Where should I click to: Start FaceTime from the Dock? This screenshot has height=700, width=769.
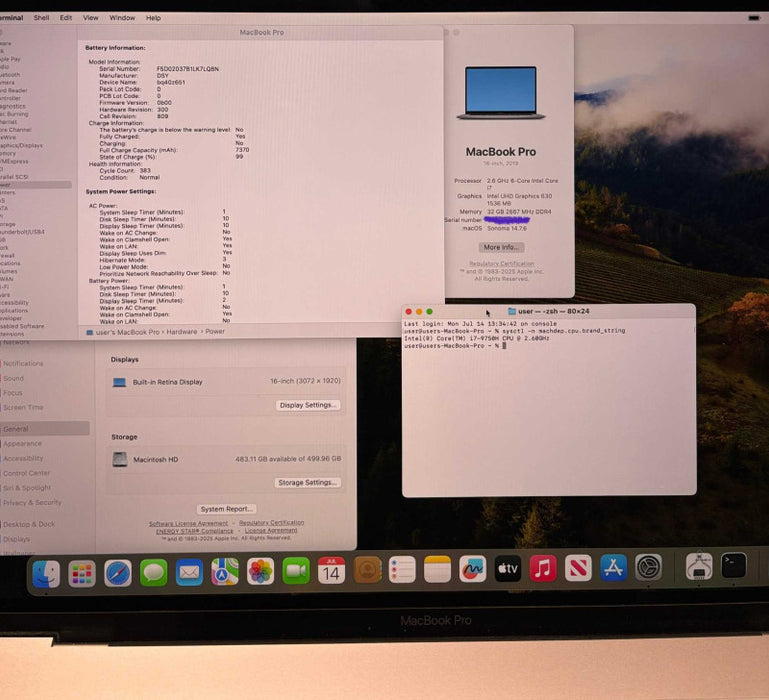(296, 570)
